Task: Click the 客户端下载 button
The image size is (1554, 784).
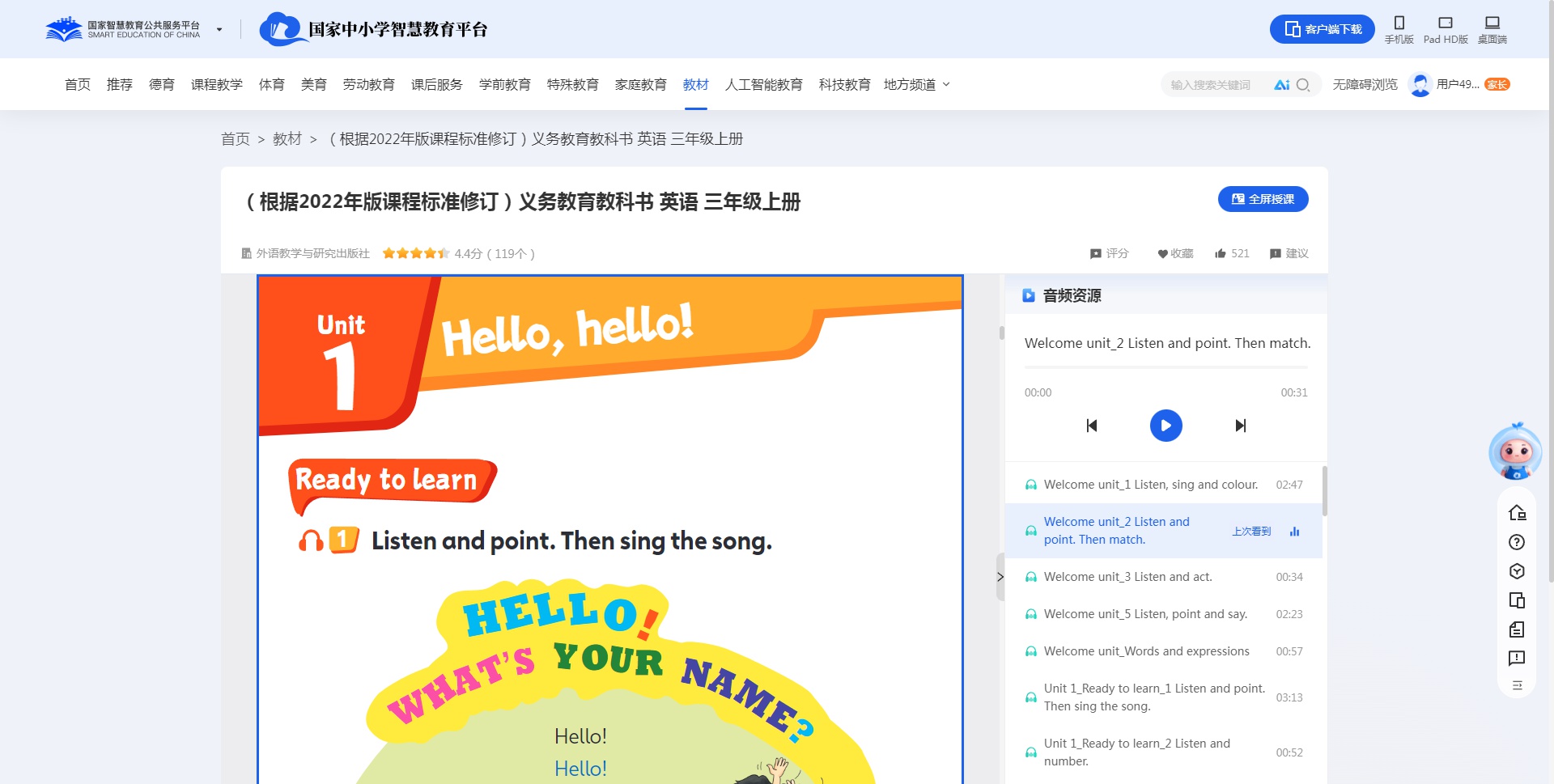Action: (1322, 29)
